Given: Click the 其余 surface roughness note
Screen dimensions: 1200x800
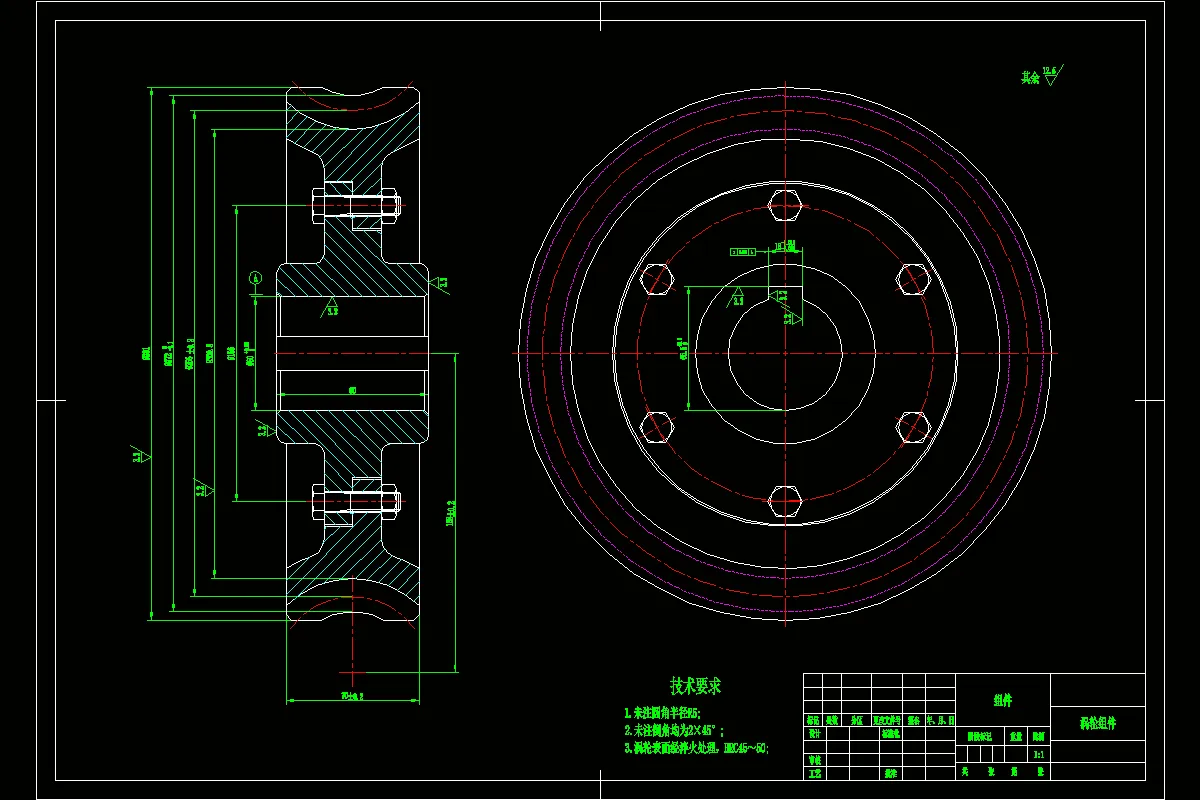Looking at the screenshot, I should click(1041, 76).
